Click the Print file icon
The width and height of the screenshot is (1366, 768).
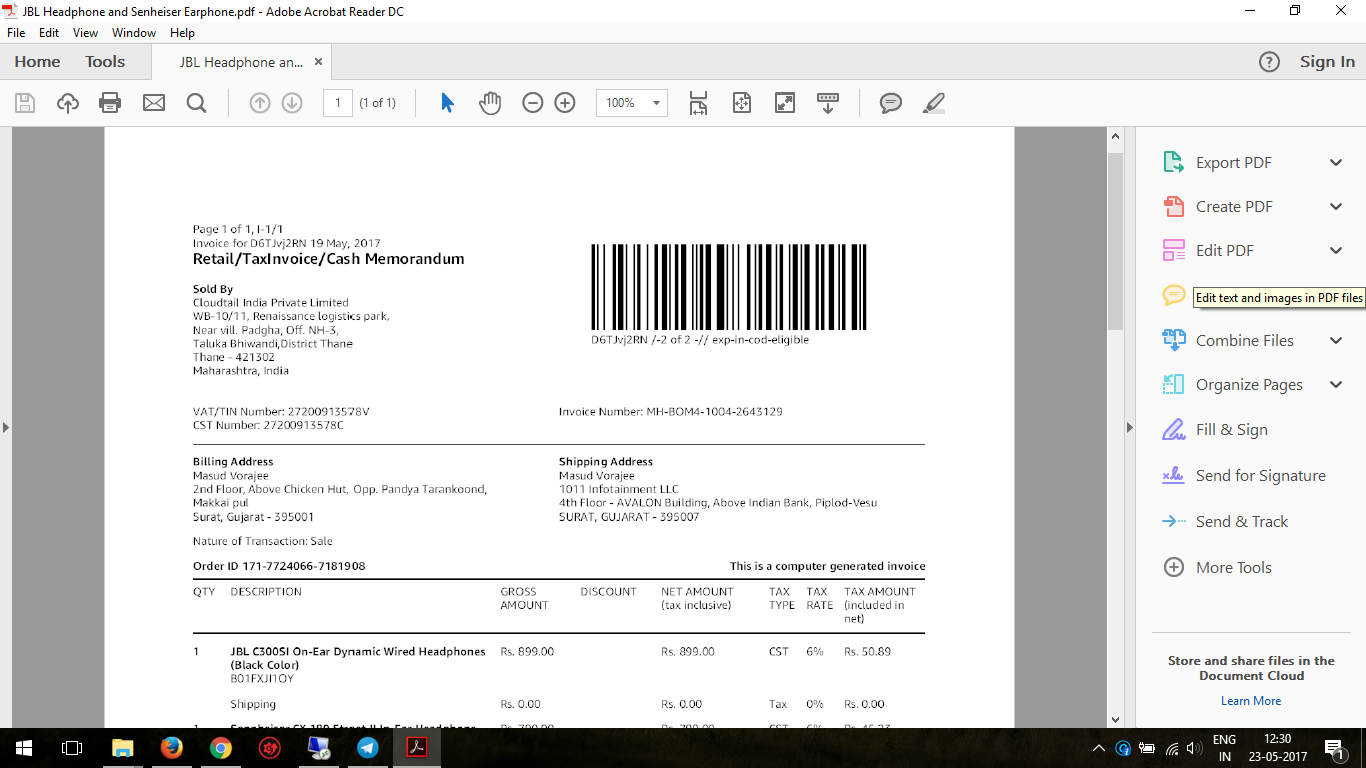pyautogui.click(x=110, y=103)
